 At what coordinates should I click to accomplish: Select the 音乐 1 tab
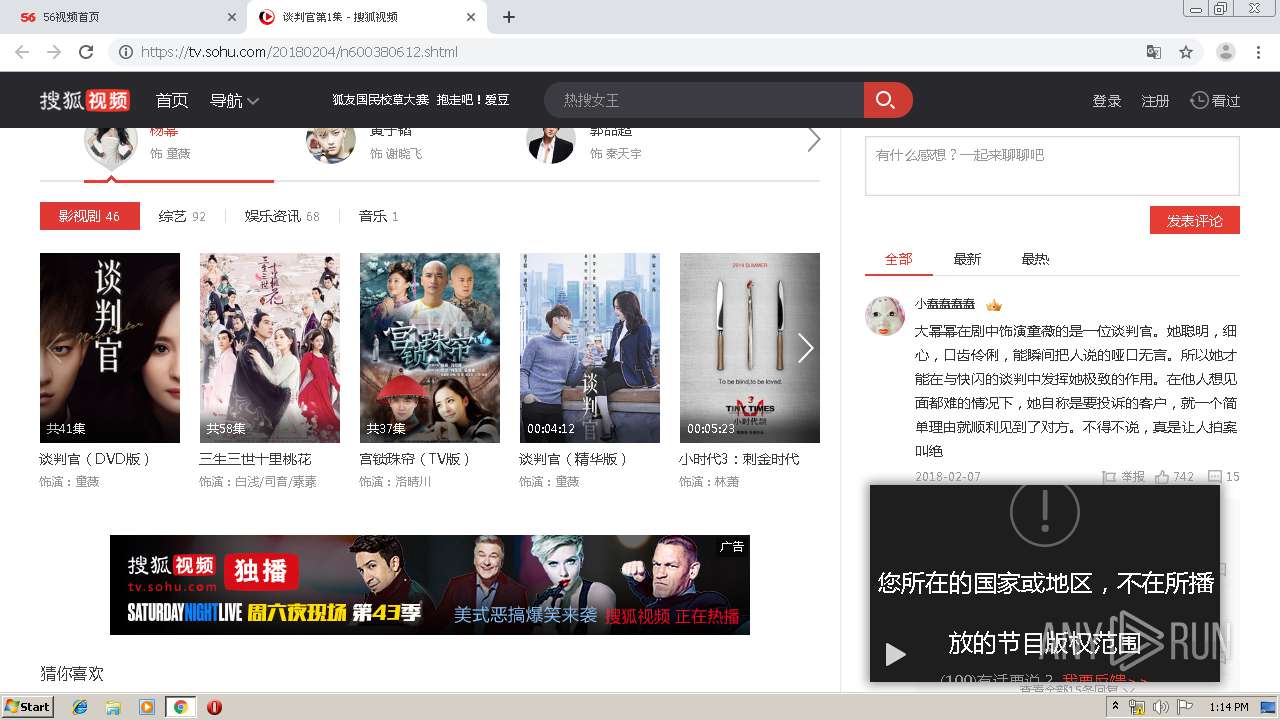pyautogui.click(x=379, y=216)
